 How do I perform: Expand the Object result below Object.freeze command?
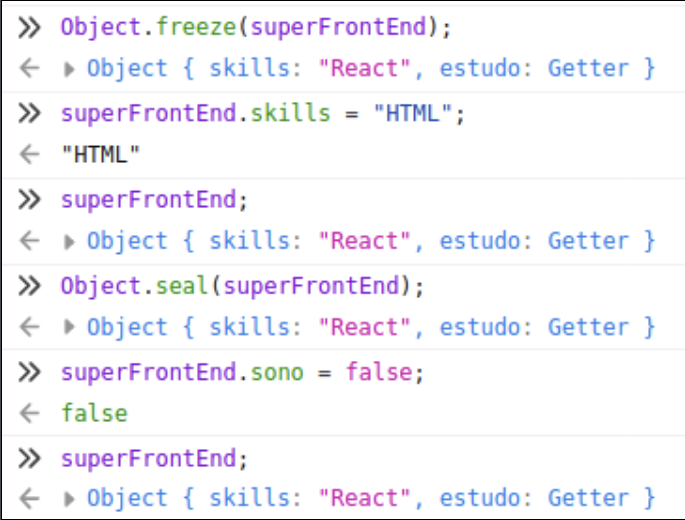[69, 69]
